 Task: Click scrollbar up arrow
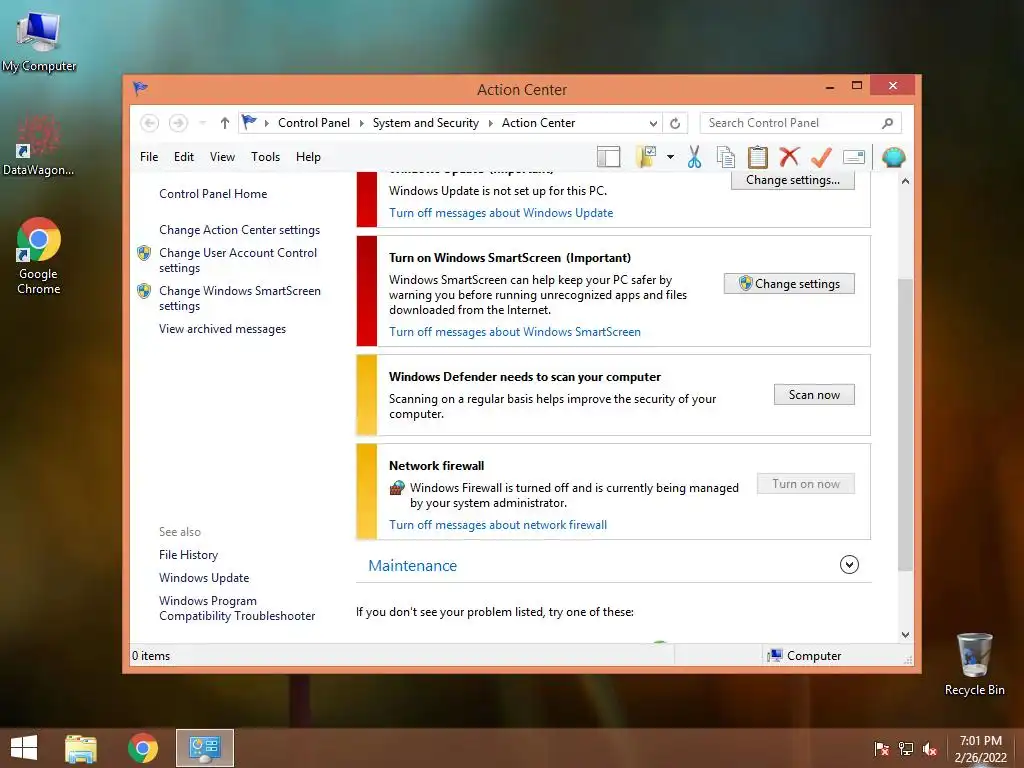(905, 181)
